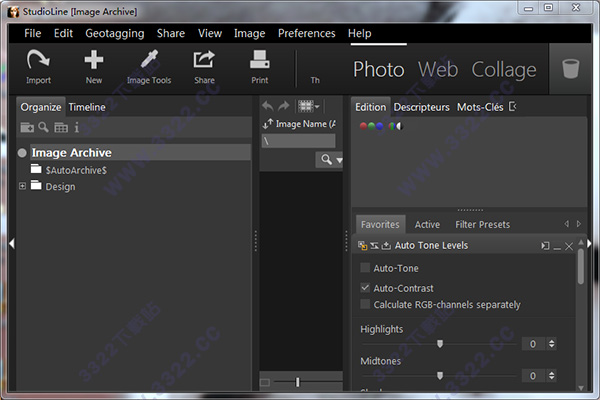Switch to Collage mode

pyautogui.click(x=505, y=70)
